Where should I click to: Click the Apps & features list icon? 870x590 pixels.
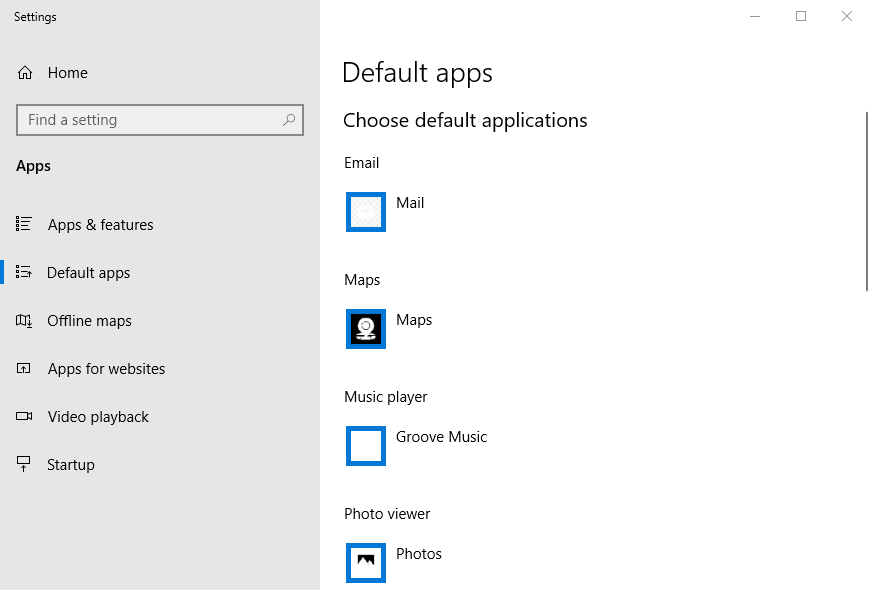25,224
